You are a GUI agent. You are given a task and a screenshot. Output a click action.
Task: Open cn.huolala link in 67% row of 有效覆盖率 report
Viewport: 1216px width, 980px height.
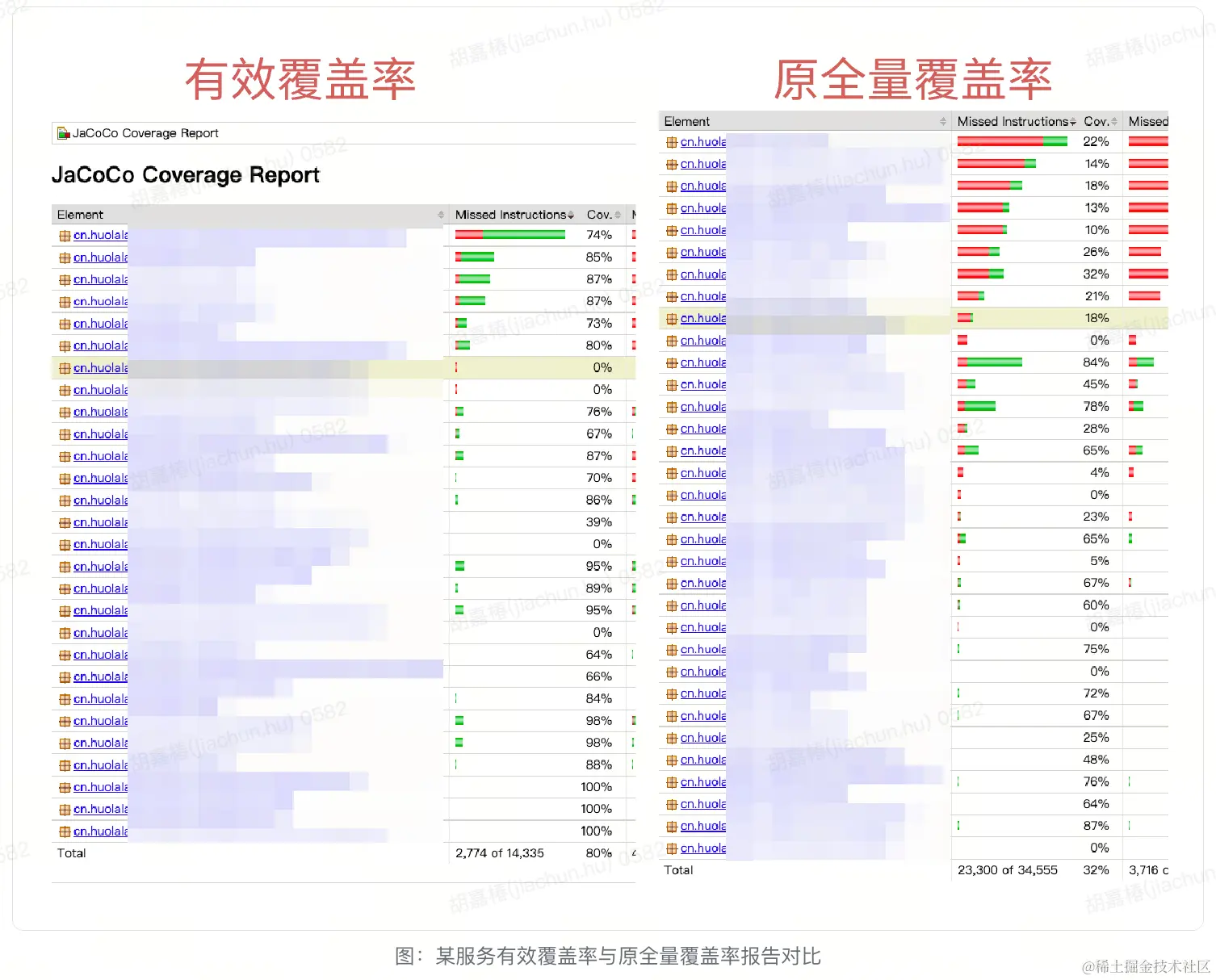click(100, 433)
